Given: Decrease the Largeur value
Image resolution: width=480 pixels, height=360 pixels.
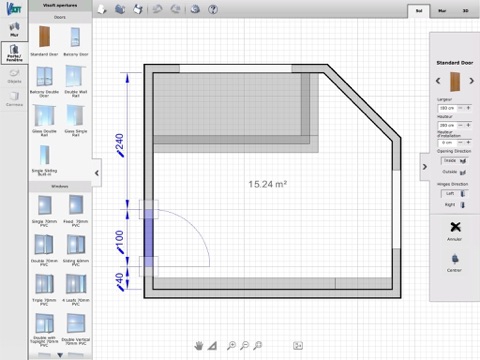Looking at the screenshot, I should click(460, 108).
